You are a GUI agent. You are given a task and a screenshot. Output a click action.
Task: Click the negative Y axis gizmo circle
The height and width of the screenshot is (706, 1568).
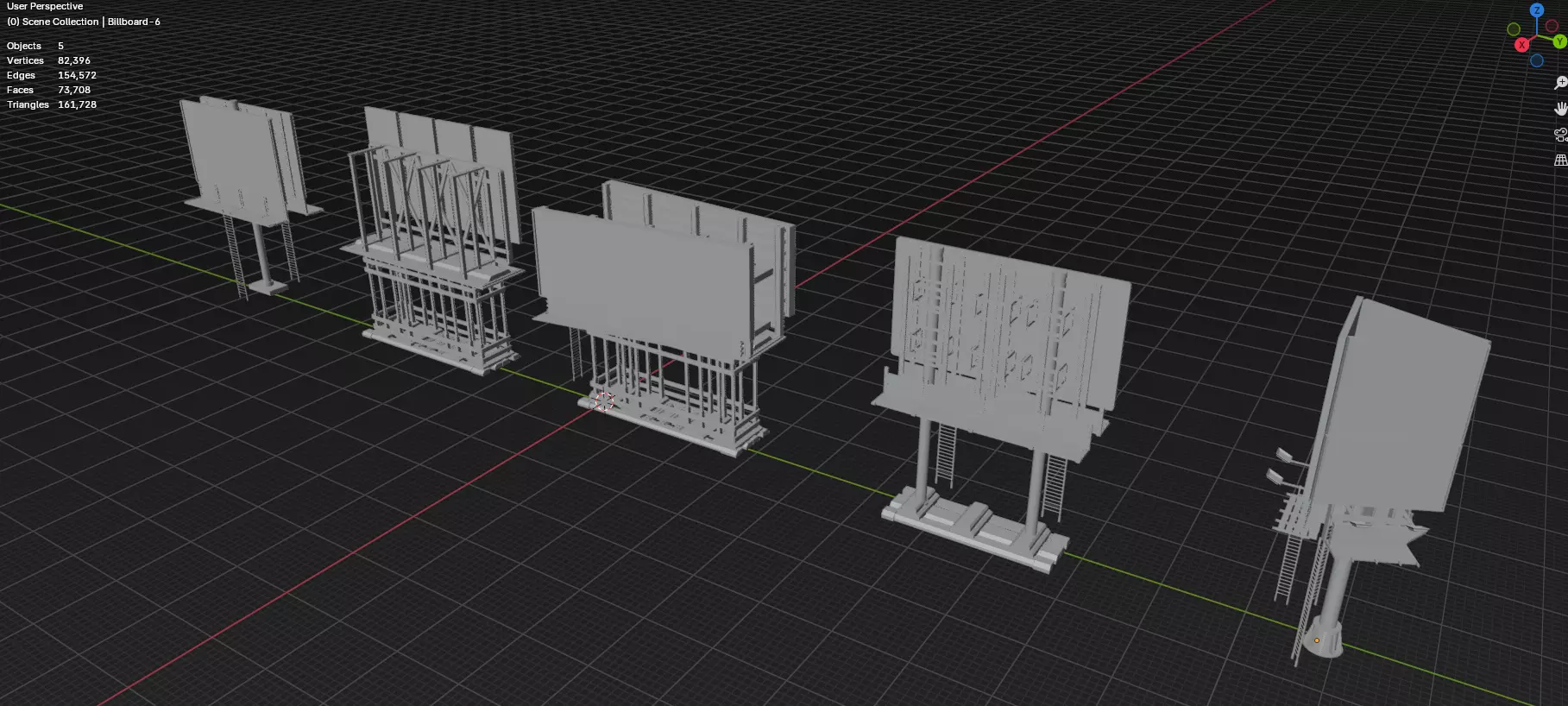pos(1514,29)
